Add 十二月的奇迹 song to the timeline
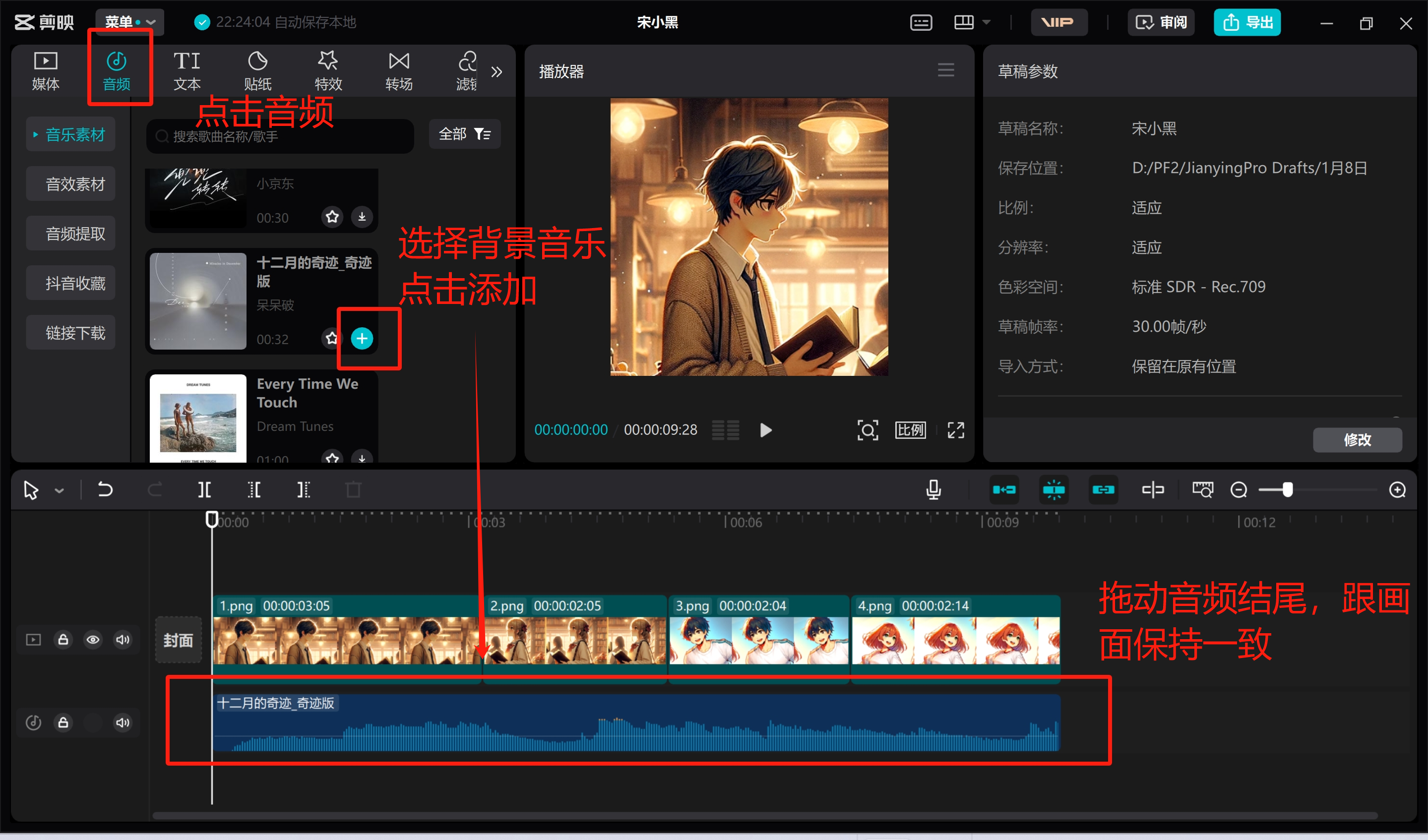 (362, 339)
